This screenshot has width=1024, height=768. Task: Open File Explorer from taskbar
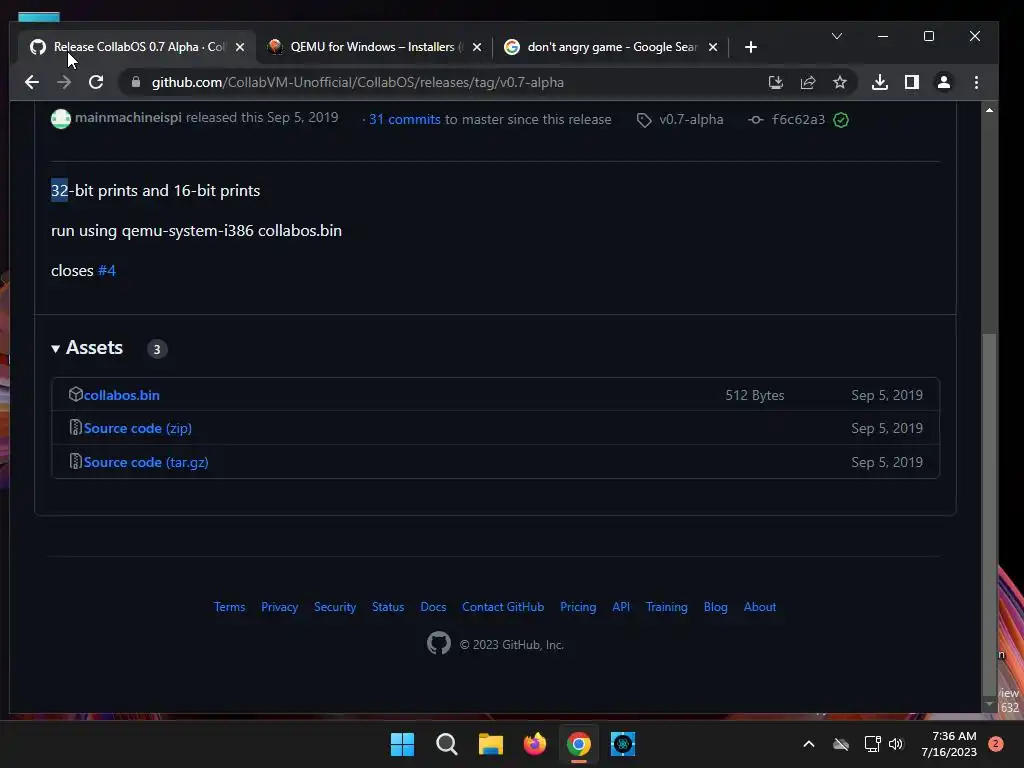pos(490,744)
